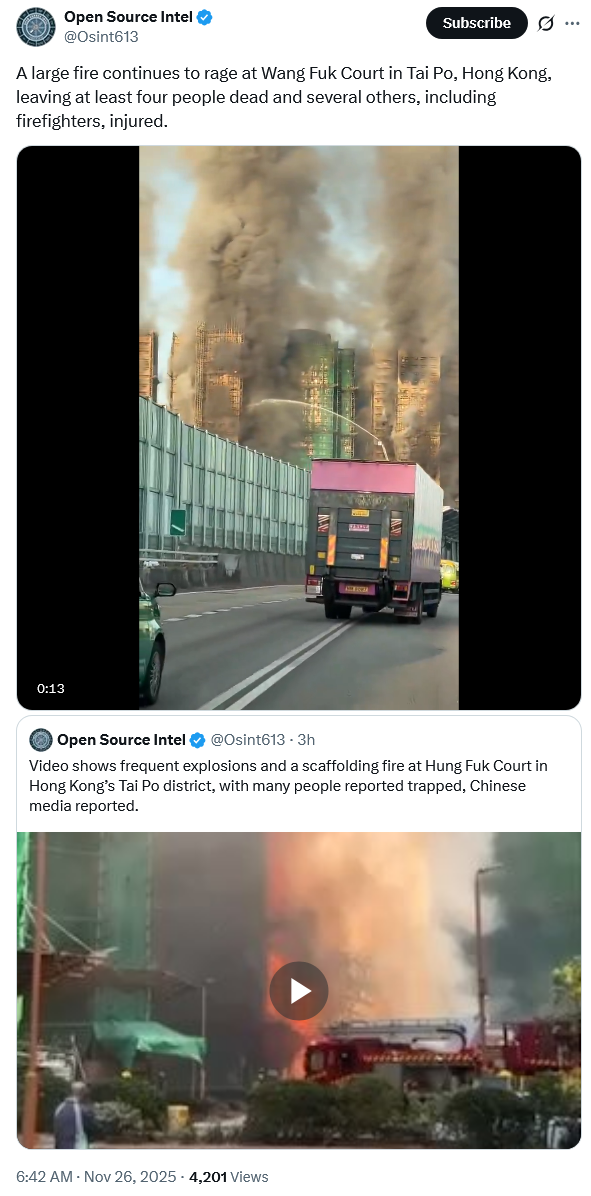Open the three-dot More options menu
Viewport: 591px width, 1196px height.
(x=572, y=24)
